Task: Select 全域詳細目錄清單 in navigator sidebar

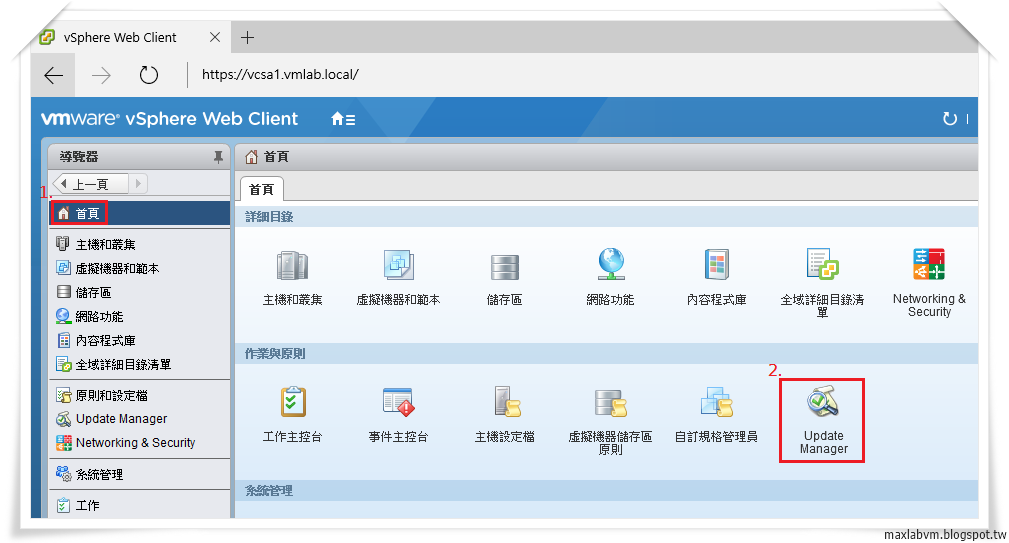Action: coord(140,364)
